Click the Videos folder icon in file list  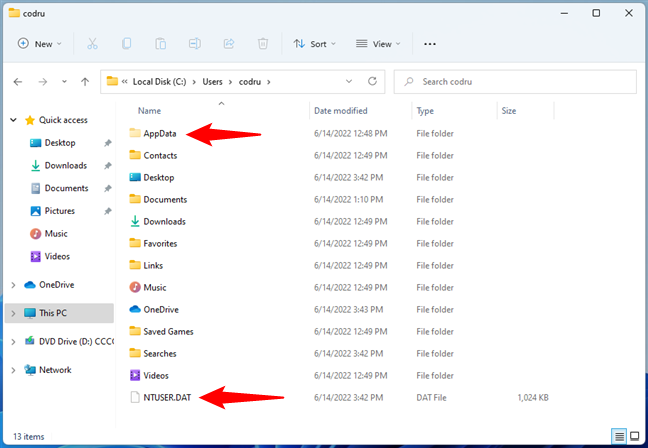[x=135, y=375]
